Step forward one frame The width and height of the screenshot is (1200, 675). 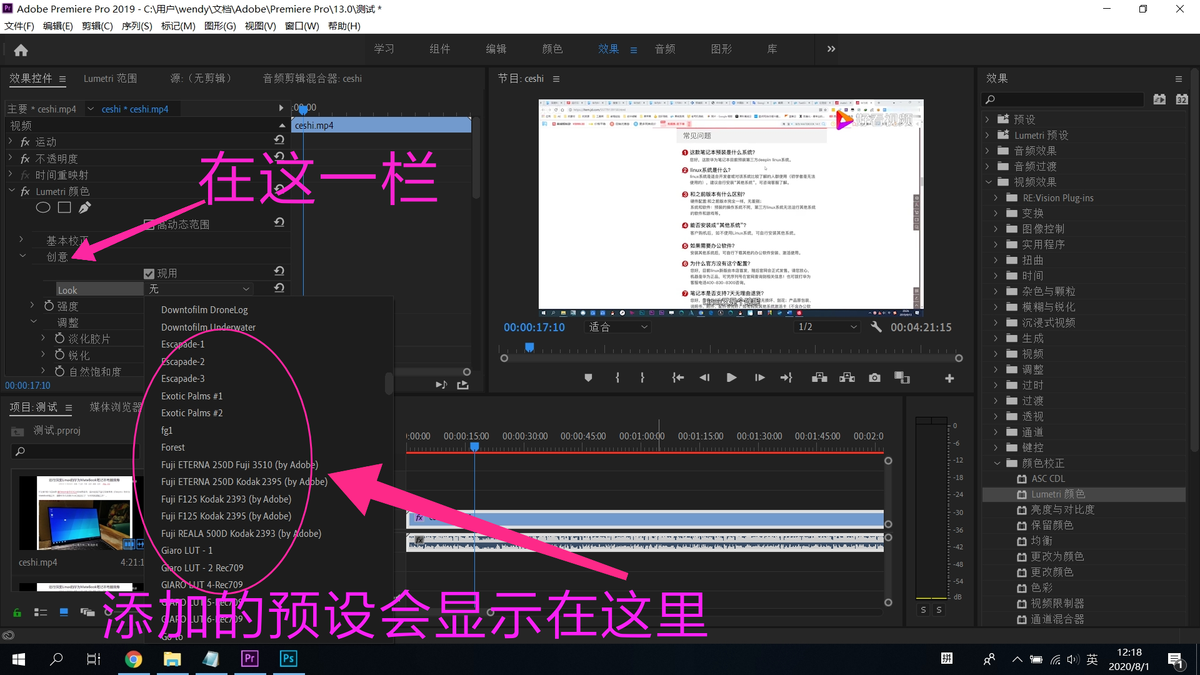(x=759, y=378)
